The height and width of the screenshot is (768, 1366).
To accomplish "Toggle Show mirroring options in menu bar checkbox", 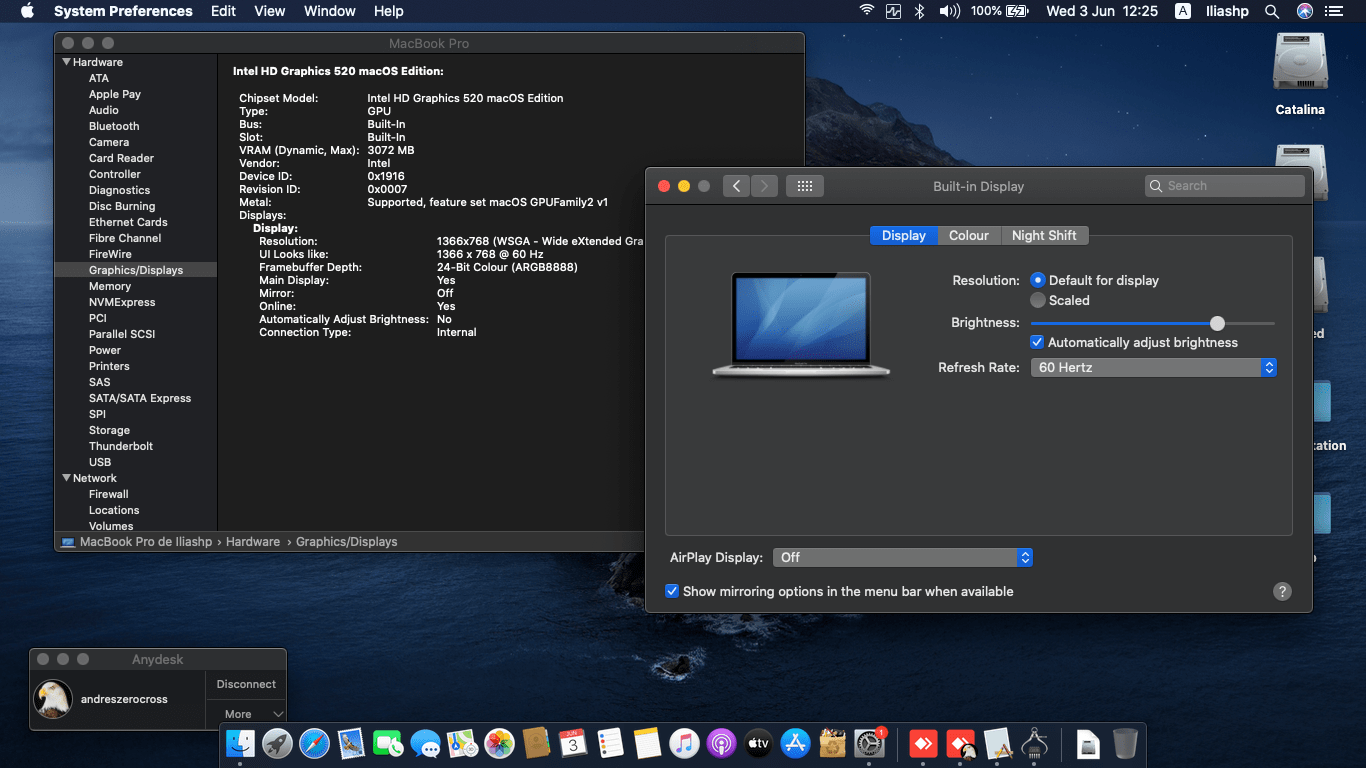I will click(672, 591).
